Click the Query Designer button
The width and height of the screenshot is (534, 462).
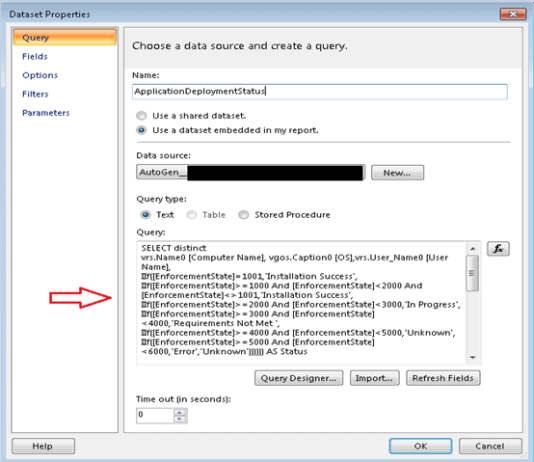[x=299, y=378]
